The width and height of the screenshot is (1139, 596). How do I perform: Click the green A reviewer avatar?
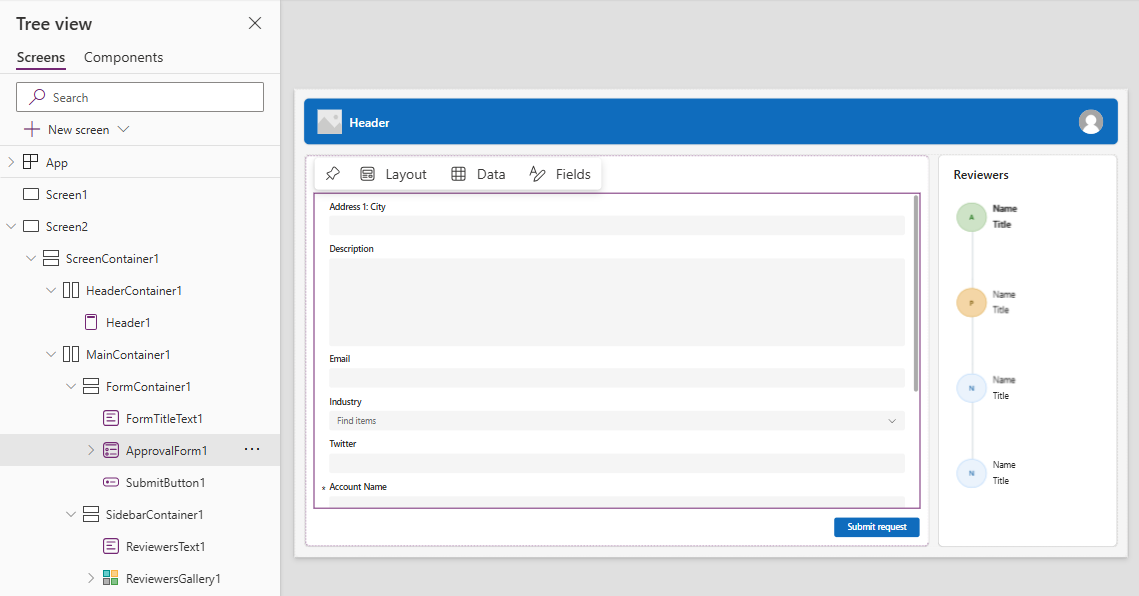[971, 217]
